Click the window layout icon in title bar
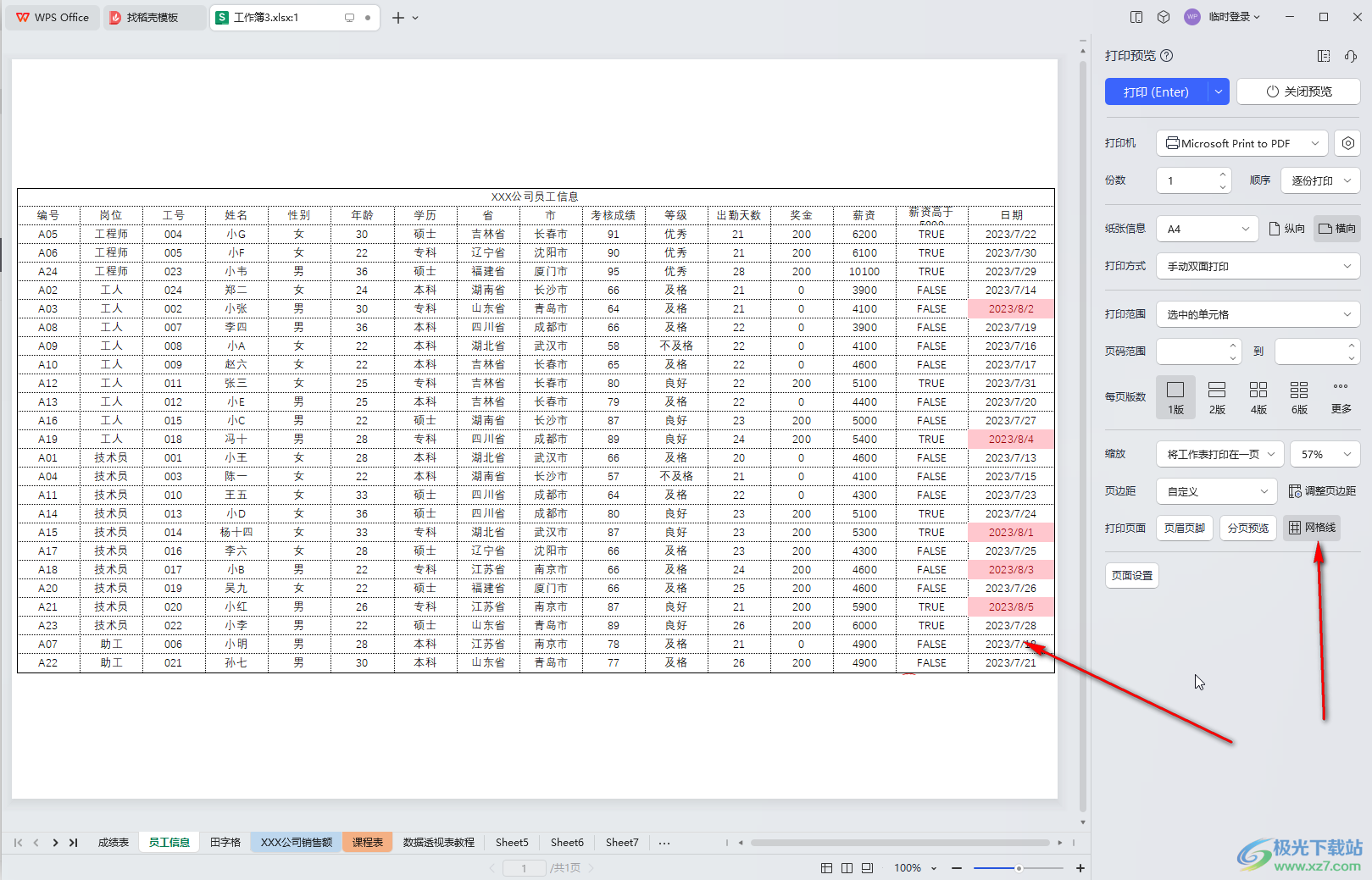Viewport: 1372px width, 880px height. click(1136, 17)
